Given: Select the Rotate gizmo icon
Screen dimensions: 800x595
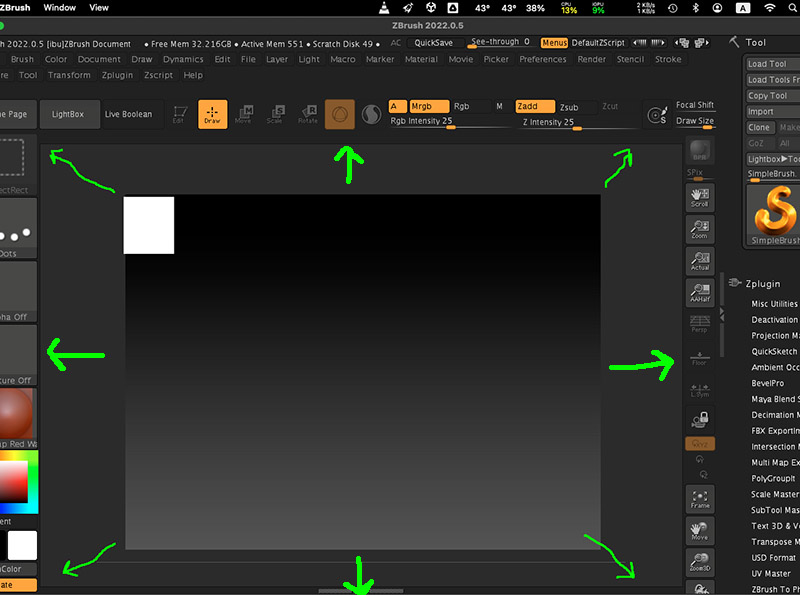Looking at the screenshot, I should click(x=308, y=114).
